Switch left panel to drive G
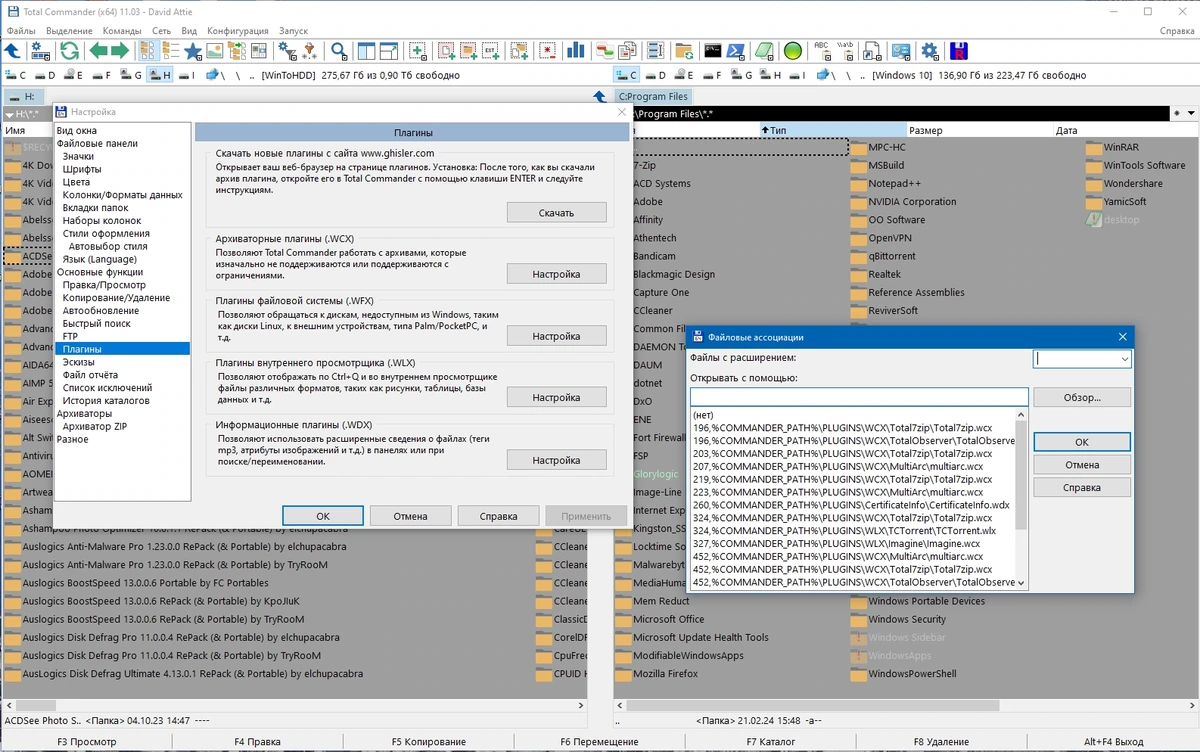The image size is (1200, 752). [x=132, y=75]
